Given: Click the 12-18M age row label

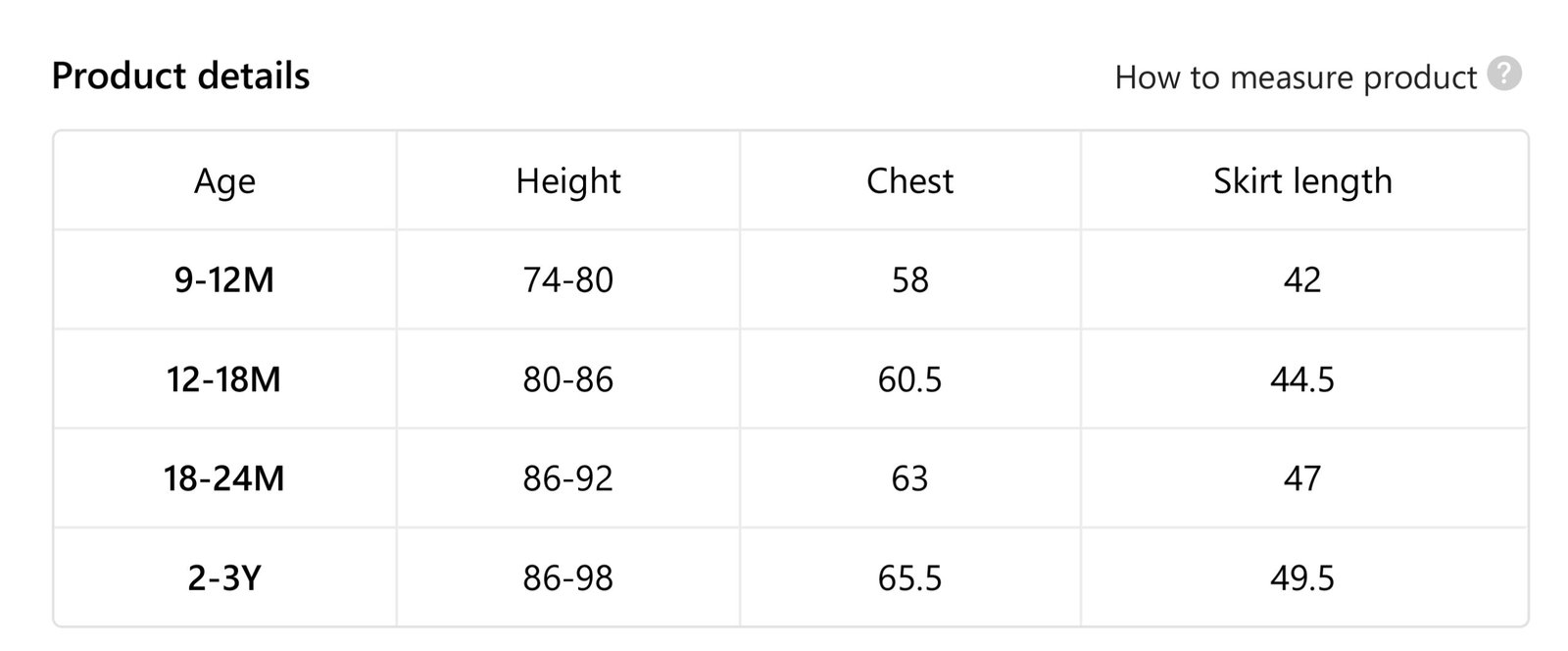Looking at the screenshot, I should coord(224,379).
